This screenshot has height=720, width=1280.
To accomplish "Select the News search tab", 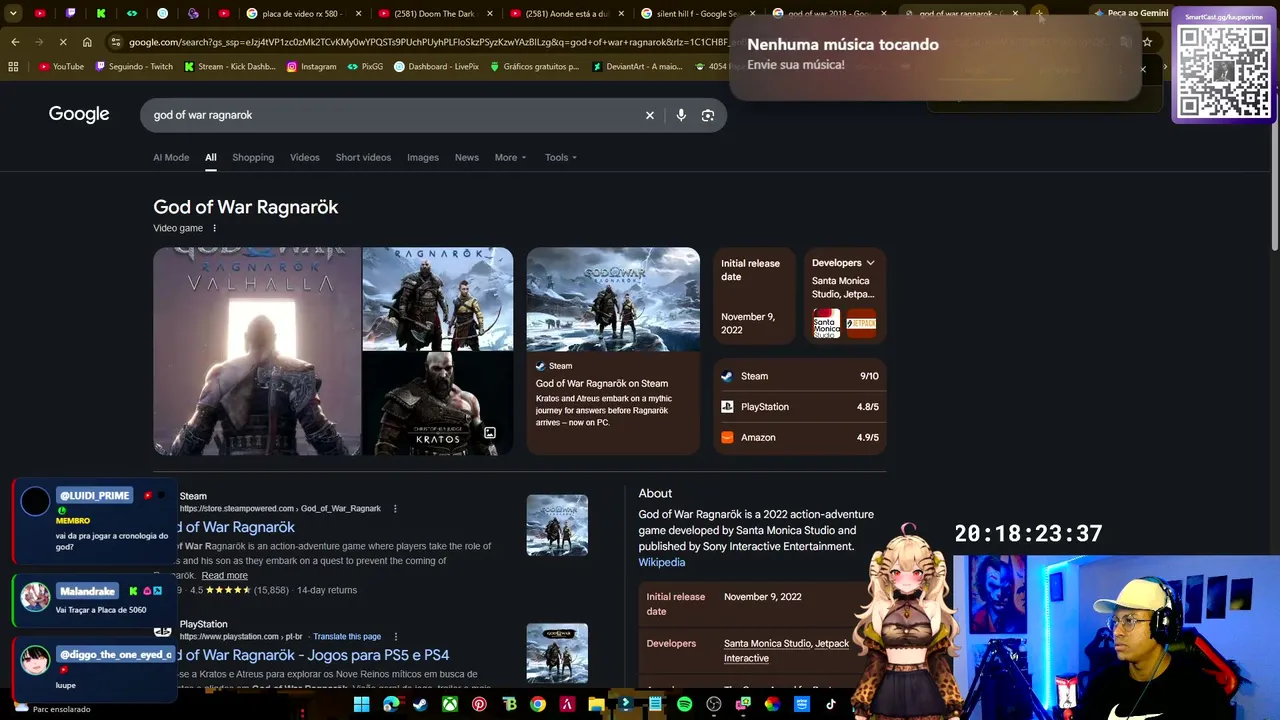I will pyautogui.click(x=467, y=157).
